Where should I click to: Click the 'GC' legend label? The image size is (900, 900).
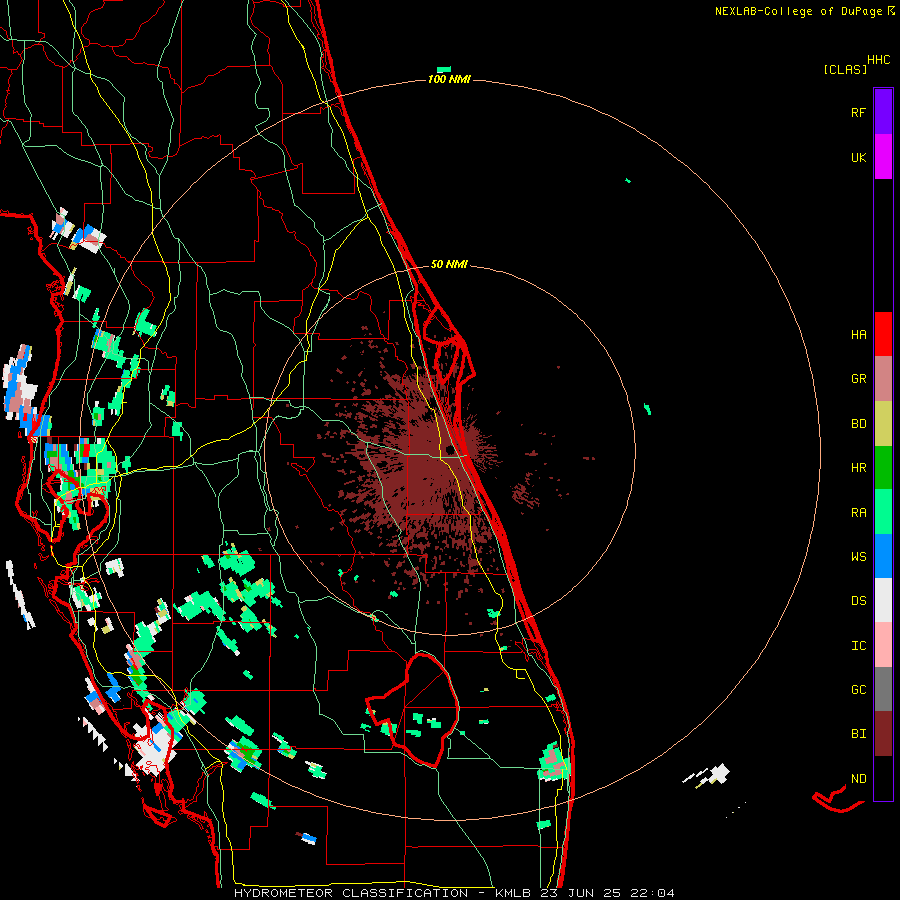point(858,690)
